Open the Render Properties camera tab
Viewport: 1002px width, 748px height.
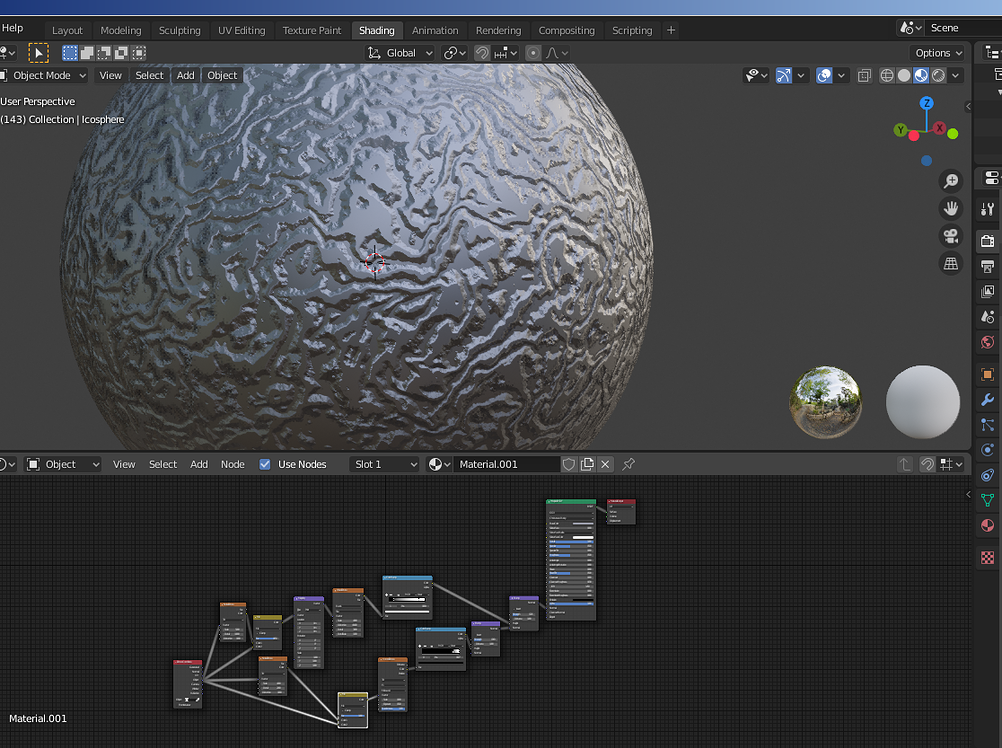(986, 241)
